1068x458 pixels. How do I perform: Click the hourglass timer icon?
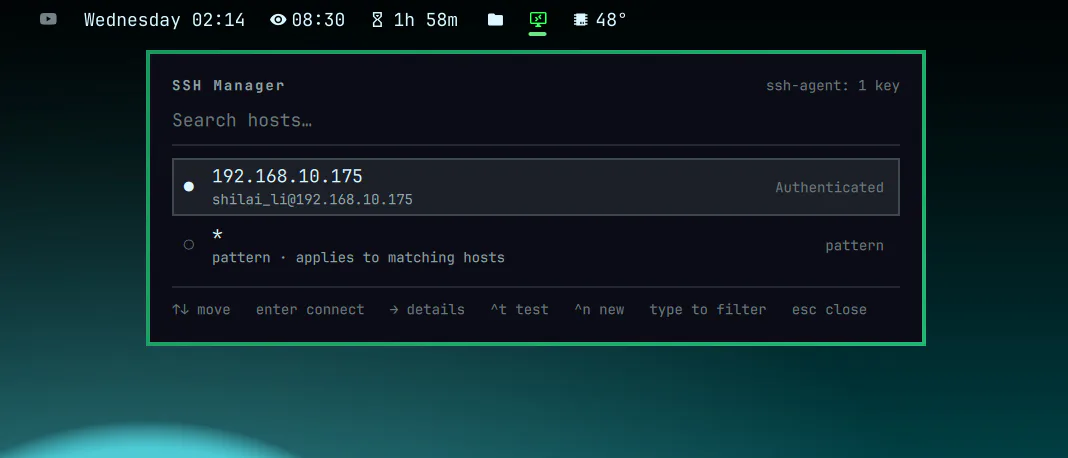pos(377,20)
